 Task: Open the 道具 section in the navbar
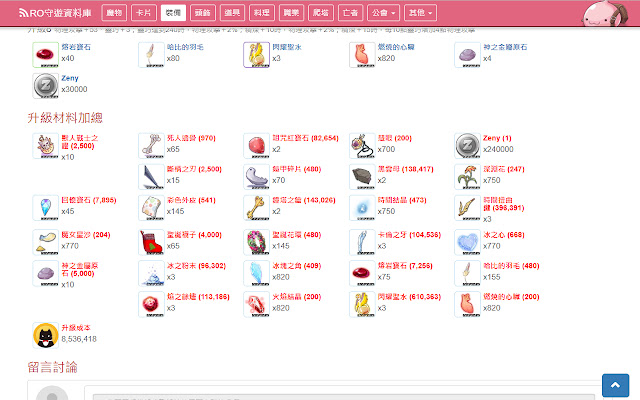coord(232,13)
